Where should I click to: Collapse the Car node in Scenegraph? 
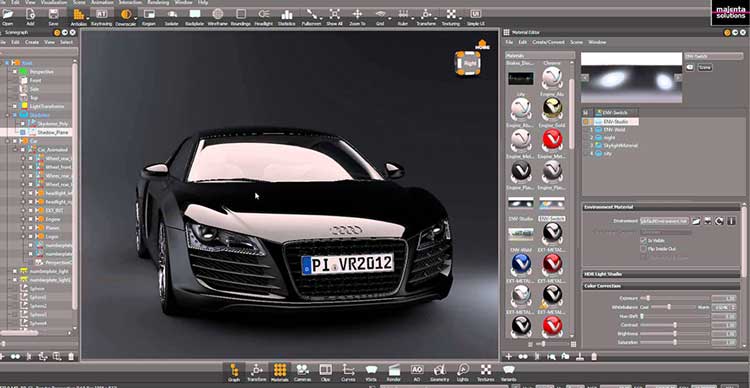point(7,141)
